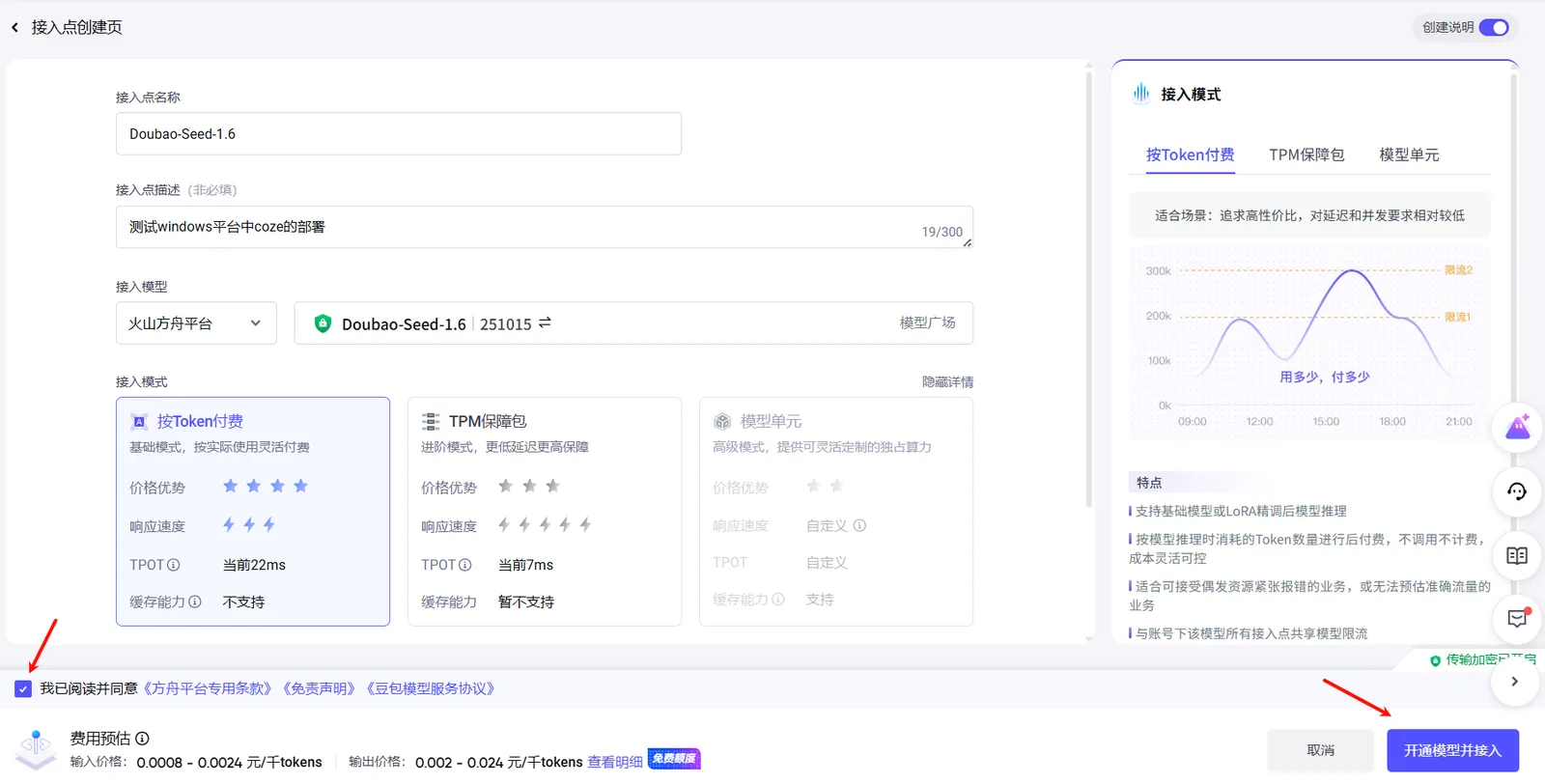1545x784 pixels.
Task: Click the 接入模式 waveform icon in side panel
Action: click(1141, 94)
